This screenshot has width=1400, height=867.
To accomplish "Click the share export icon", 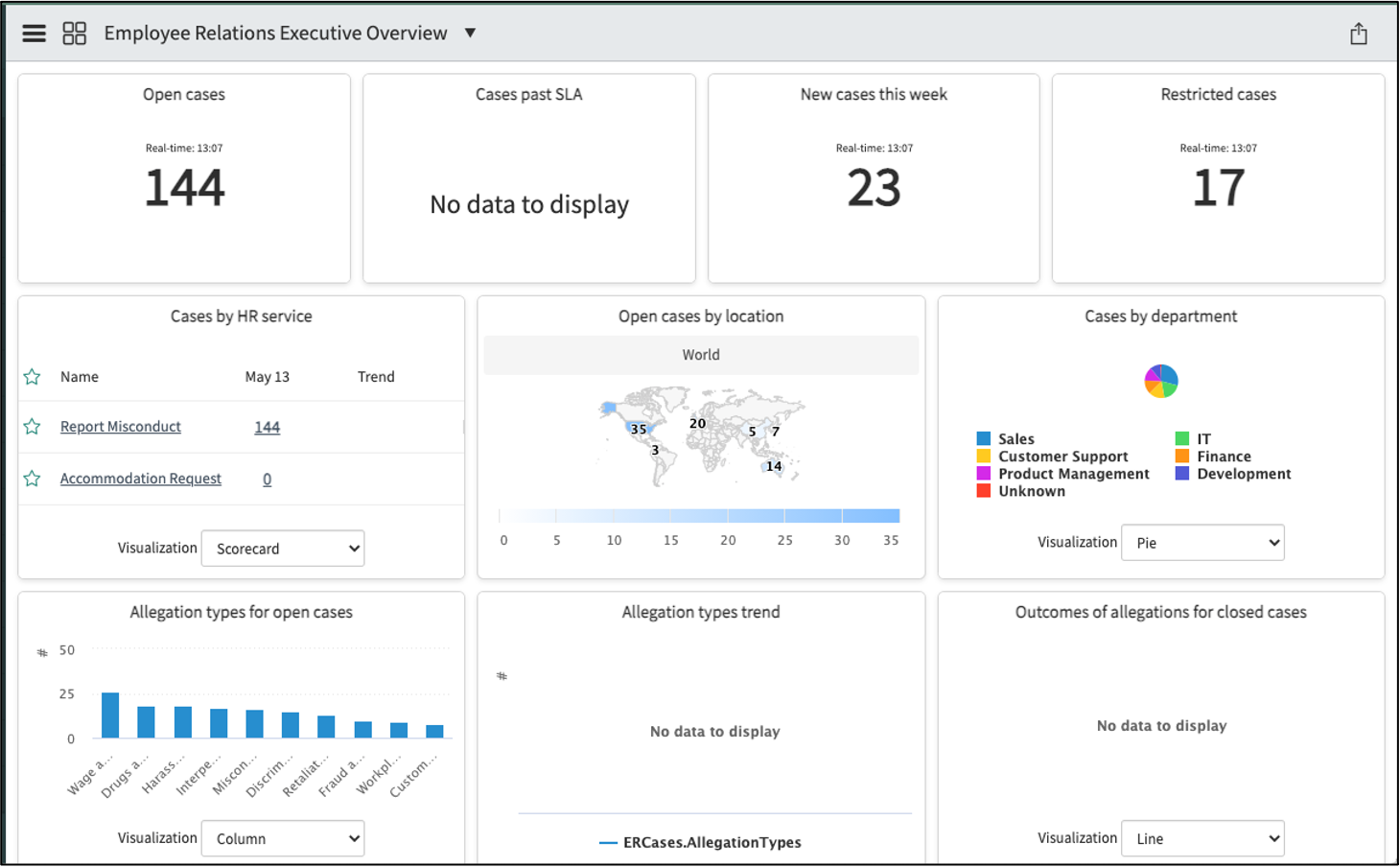I will 1359,34.
